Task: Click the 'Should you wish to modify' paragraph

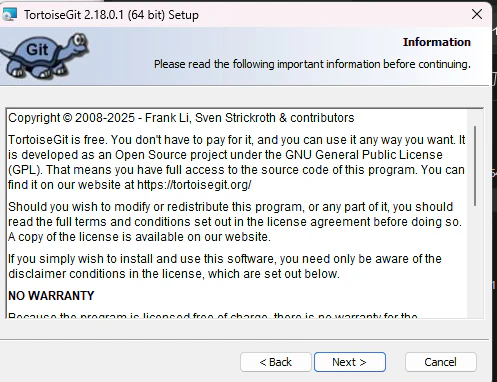Action: click(x=235, y=222)
